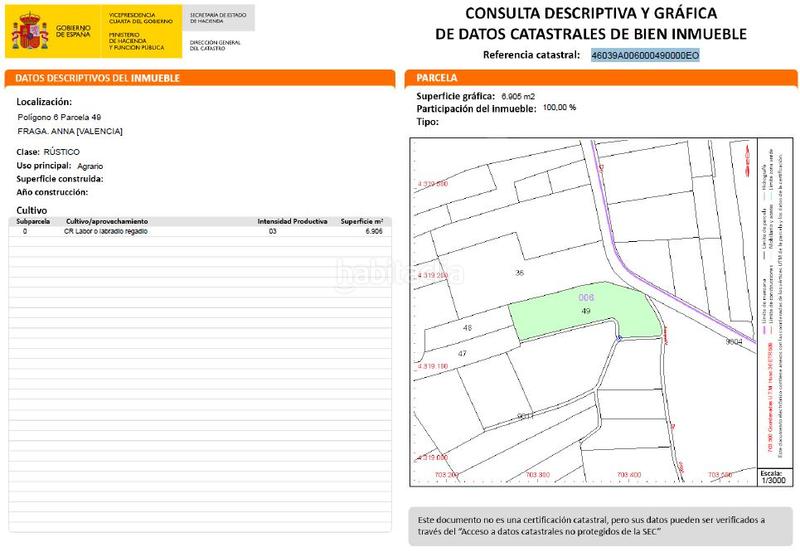This screenshot has height=551, width=800.
Task: Click the 'Subparcela' column header
Action: pyautogui.click(x=33, y=221)
